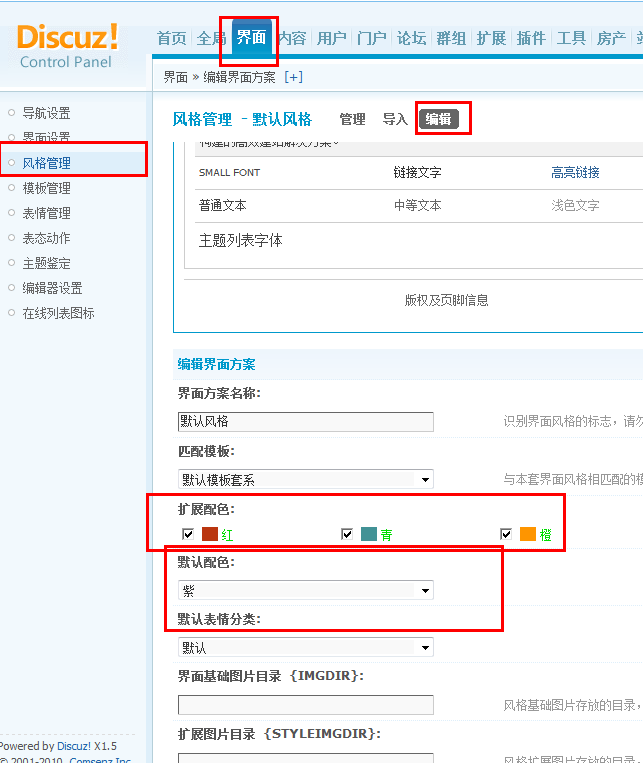Viewport: 643px width, 763px height.
Task: Open 界面设置 in the sidebar
Action: [46, 136]
